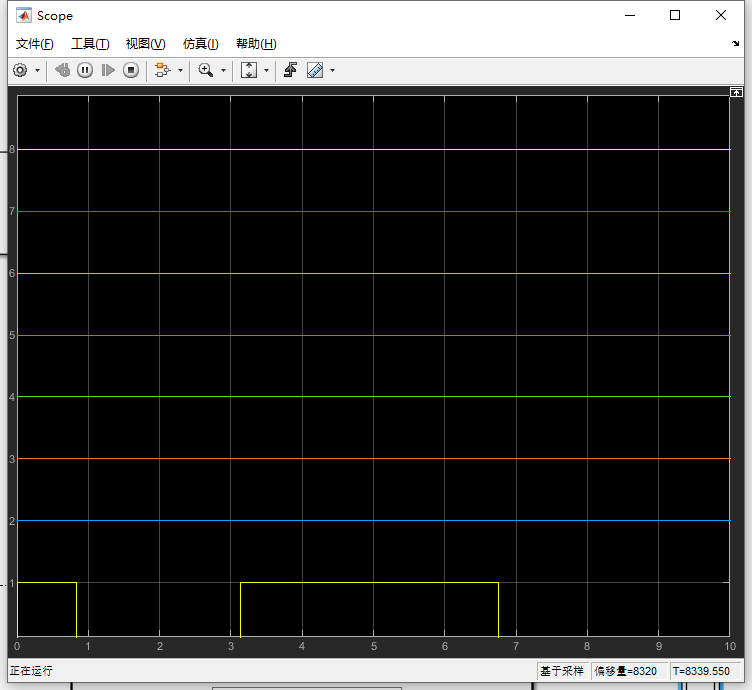Click the dock scope arrow icon

coord(736,44)
